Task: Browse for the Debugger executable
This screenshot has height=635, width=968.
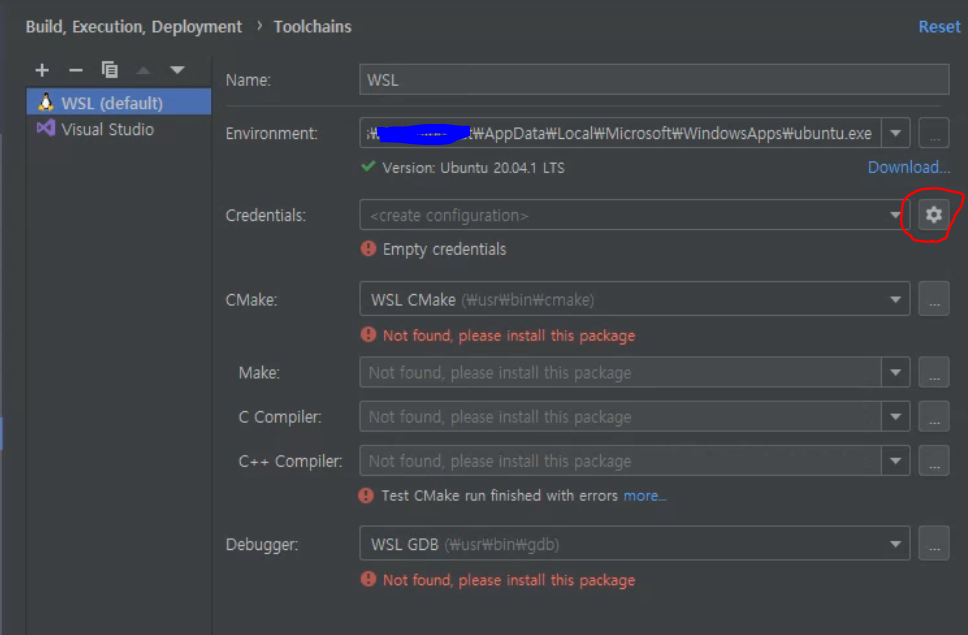Action: point(933,544)
